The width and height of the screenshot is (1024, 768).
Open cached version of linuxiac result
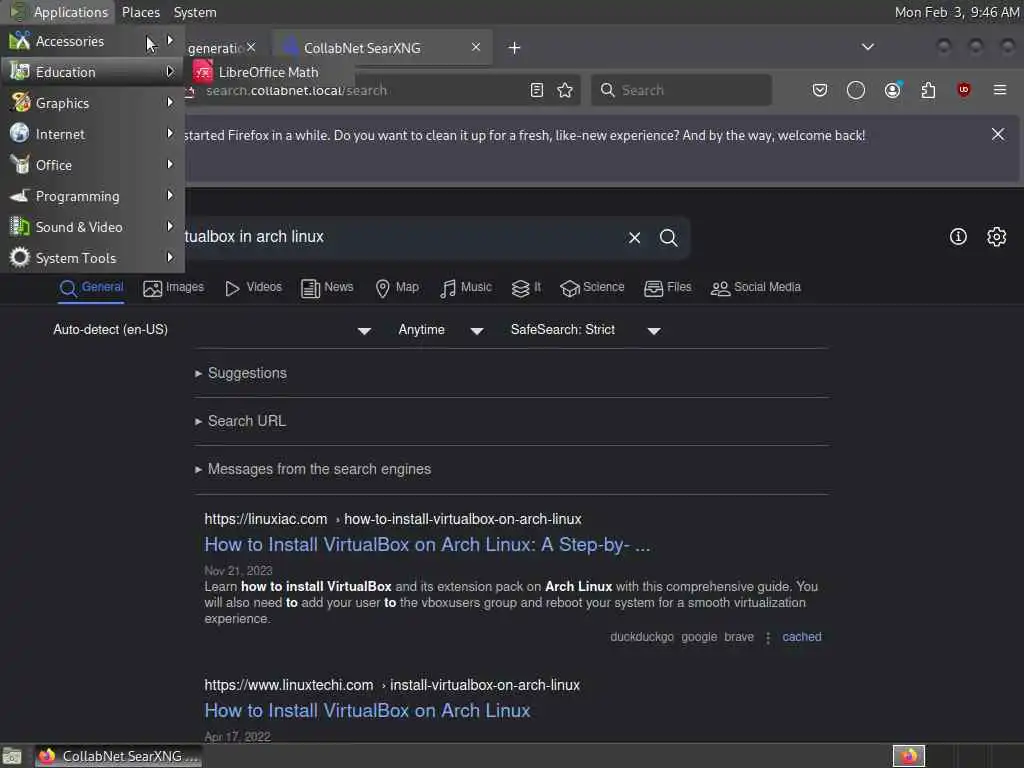(802, 637)
